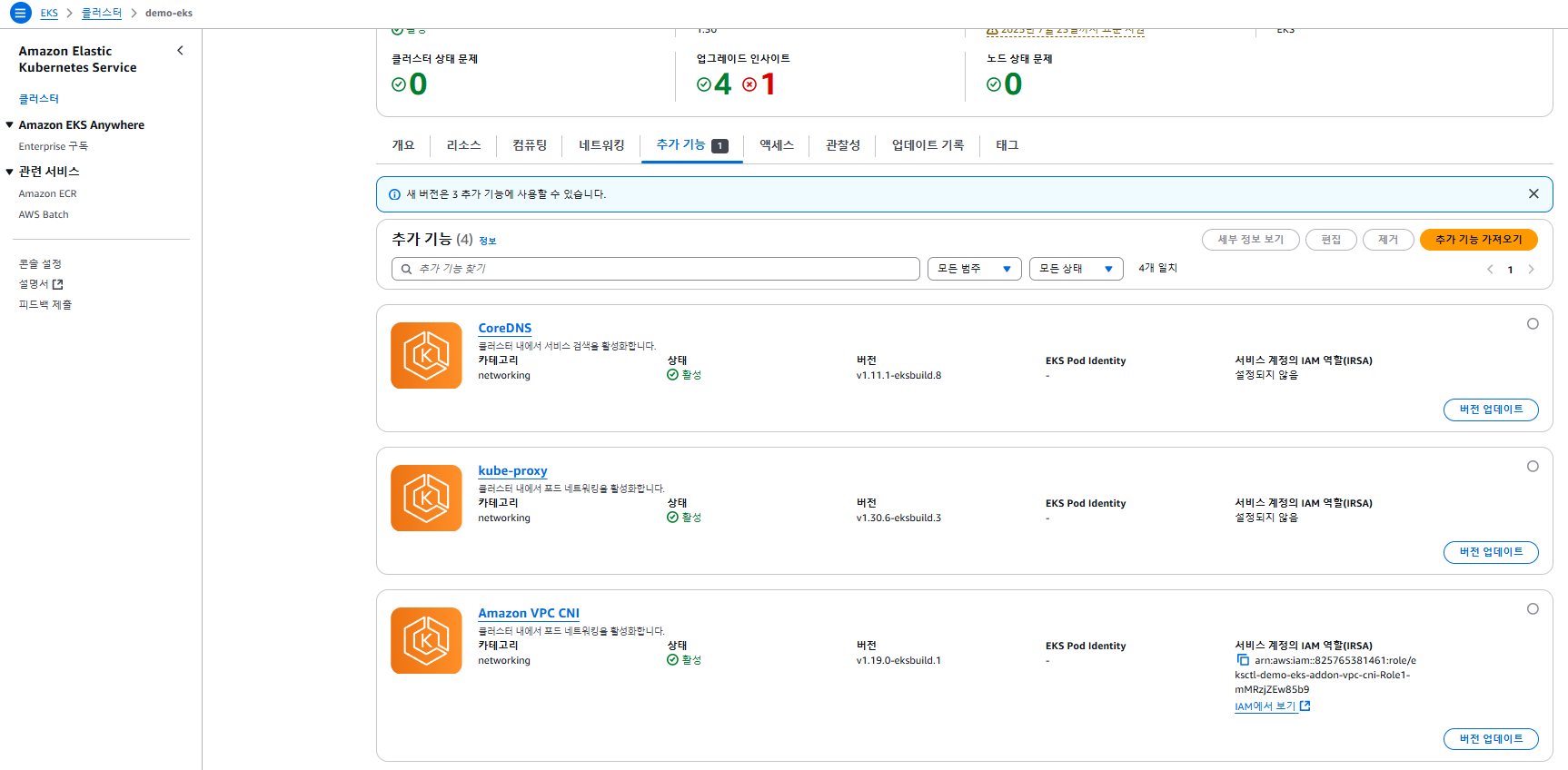Switch to the 태그 tab
Viewport: 1568px width, 770px height.
click(1007, 145)
